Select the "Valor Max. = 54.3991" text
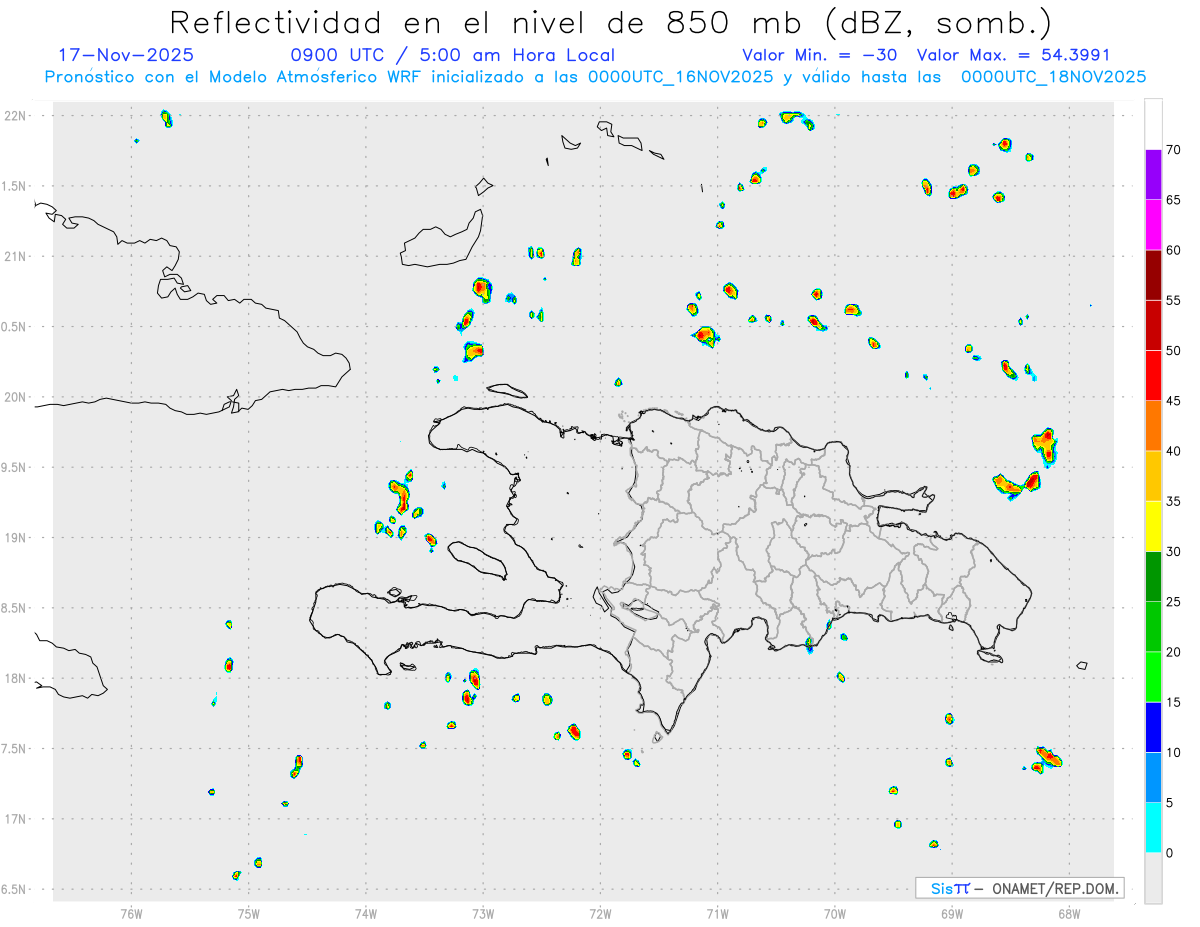The height and width of the screenshot is (927, 1200). point(1014,55)
